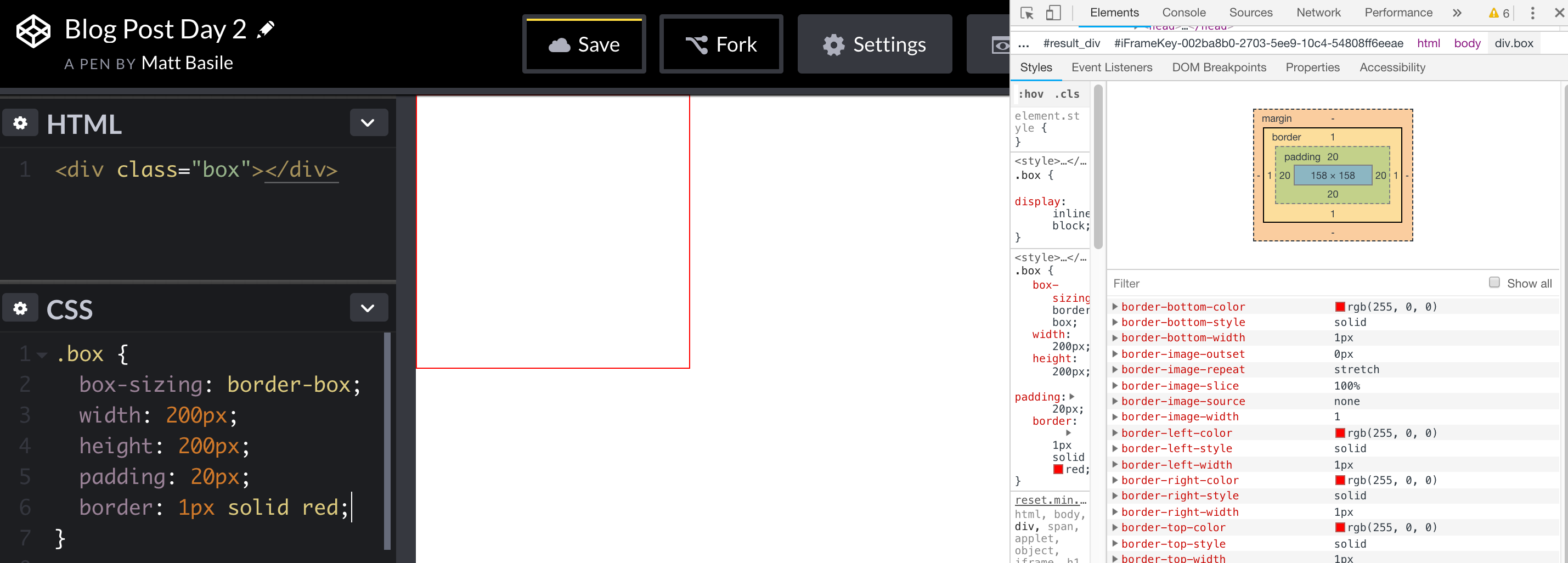Click the computed styles Filter field
Image resolution: width=1568 pixels, height=563 pixels.
(1187, 284)
